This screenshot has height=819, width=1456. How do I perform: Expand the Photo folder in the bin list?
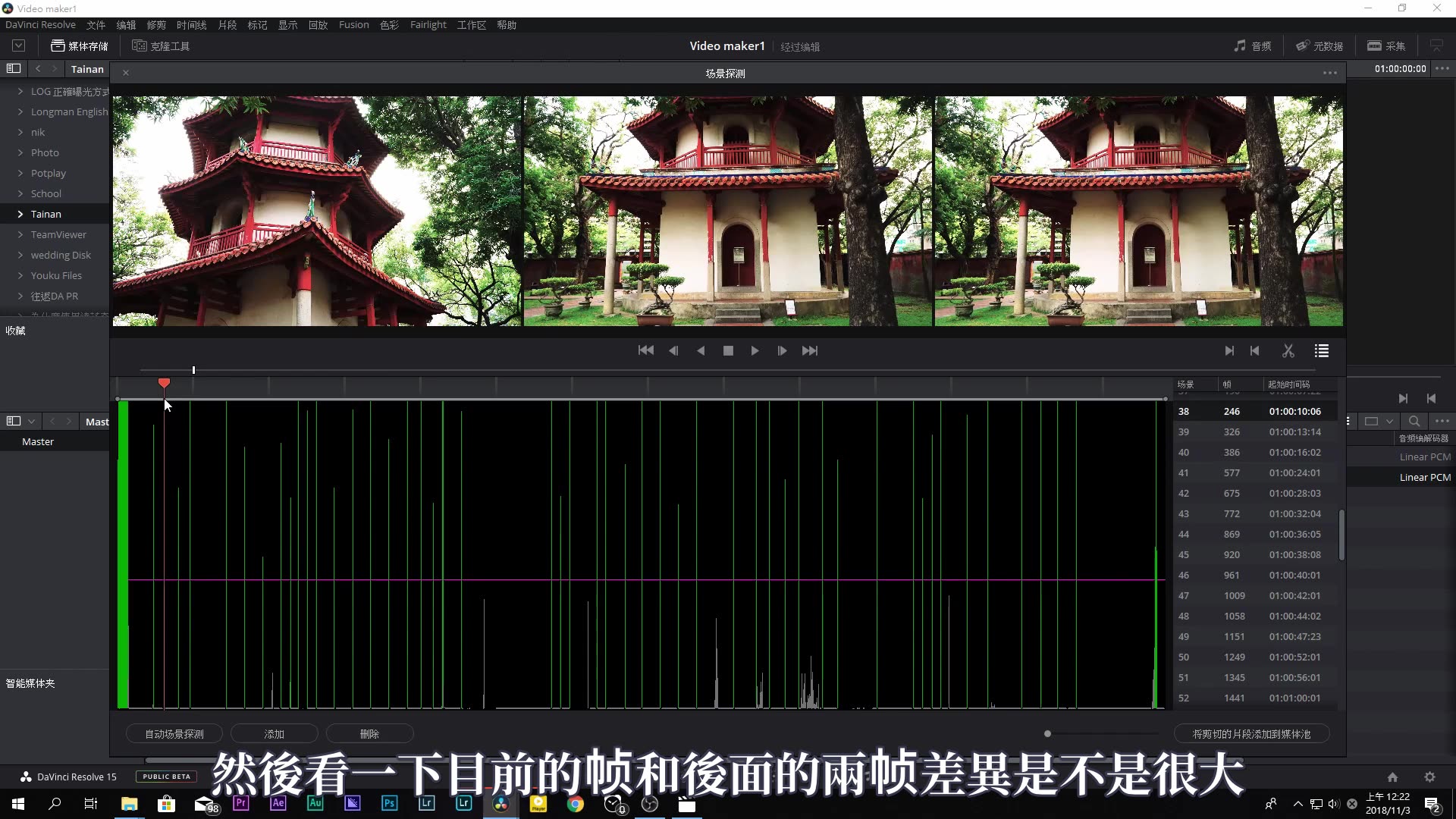click(x=20, y=152)
